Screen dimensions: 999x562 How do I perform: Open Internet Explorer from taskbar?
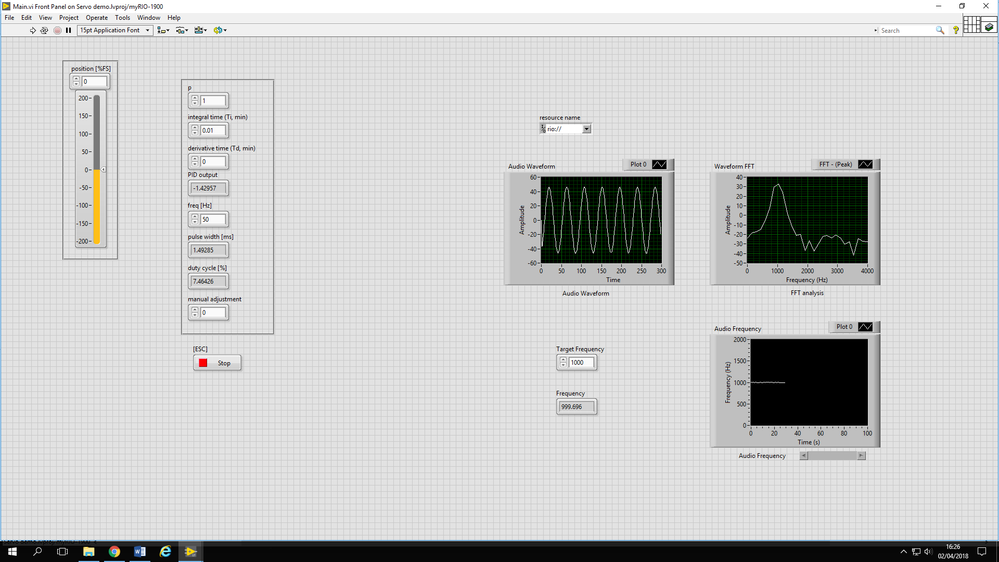[165, 552]
